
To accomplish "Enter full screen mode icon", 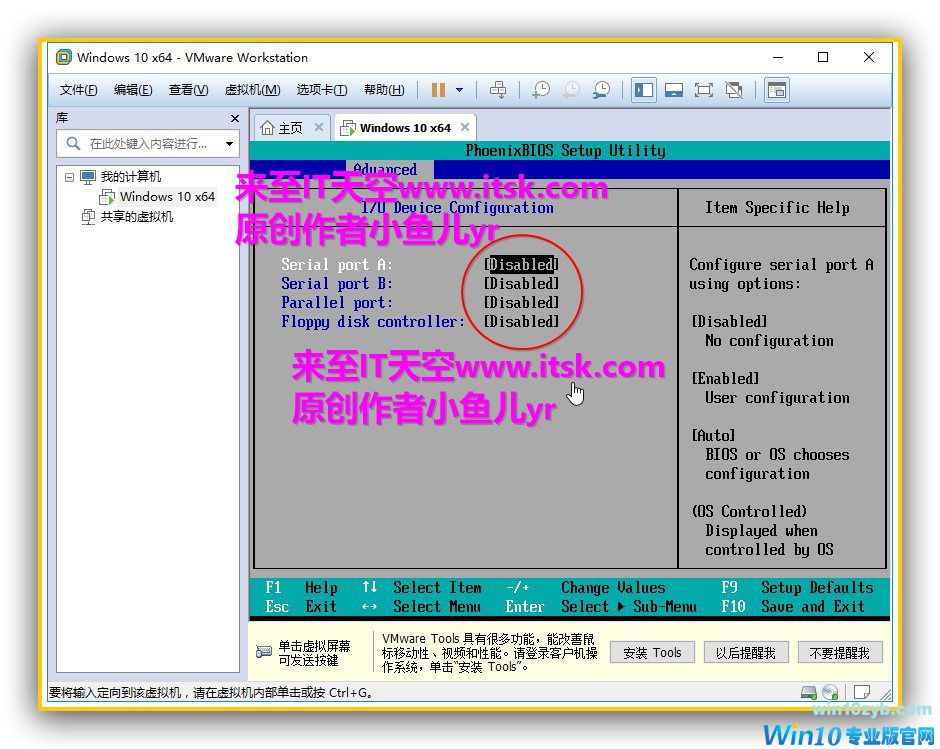I will (x=704, y=90).
